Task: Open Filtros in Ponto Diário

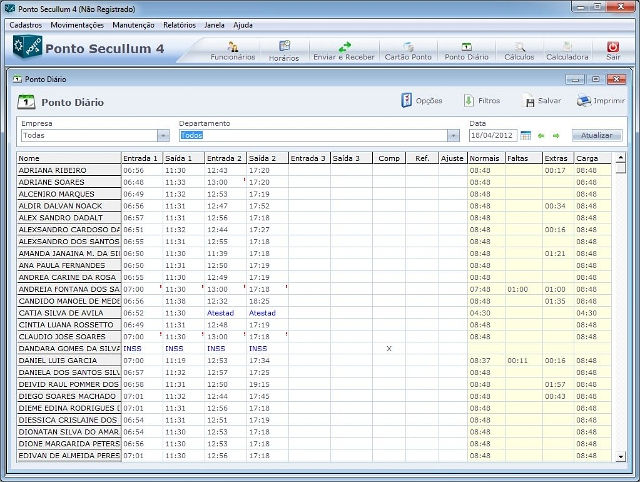Action: pos(482,100)
